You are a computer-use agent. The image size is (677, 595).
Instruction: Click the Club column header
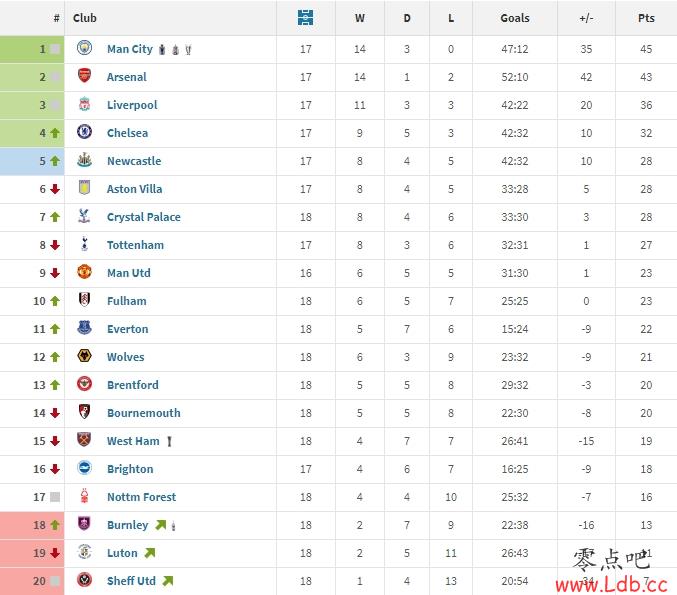pyautogui.click(x=85, y=18)
